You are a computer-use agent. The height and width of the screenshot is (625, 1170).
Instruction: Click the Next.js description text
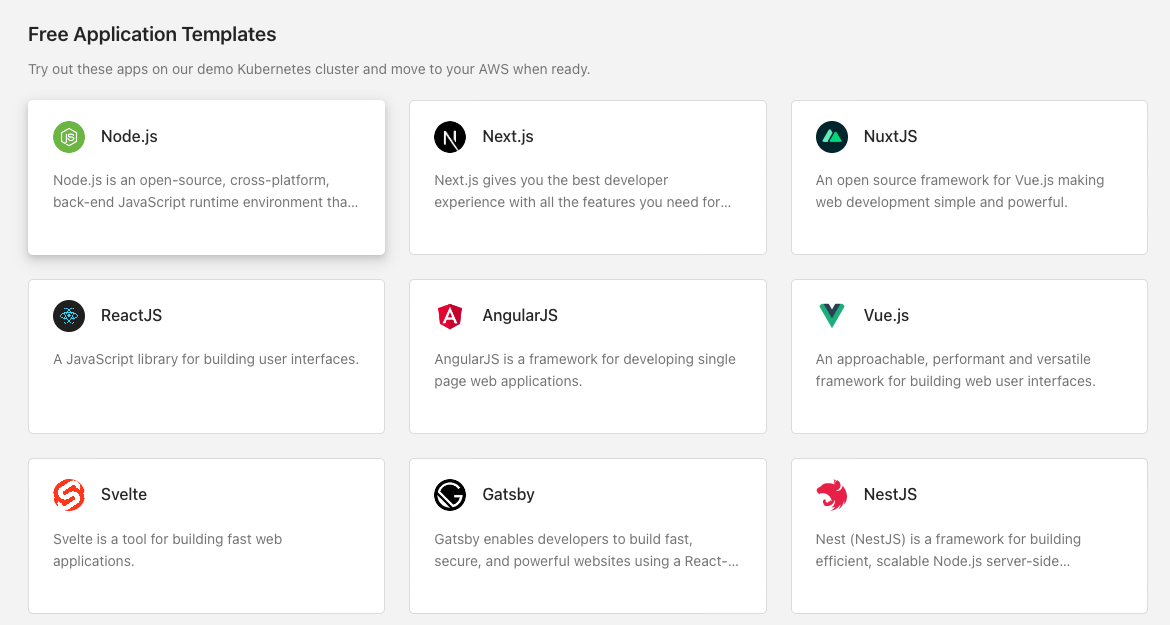583,191
